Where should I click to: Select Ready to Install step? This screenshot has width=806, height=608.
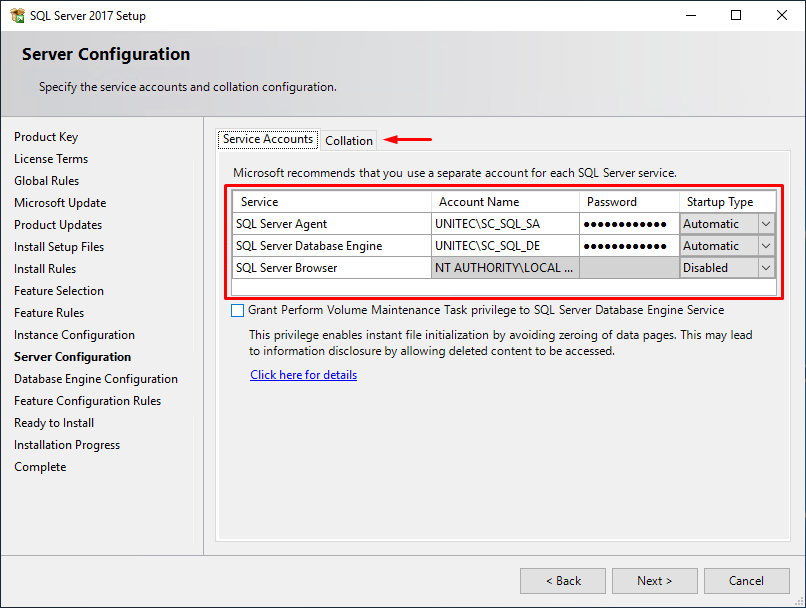pos(54,423)
